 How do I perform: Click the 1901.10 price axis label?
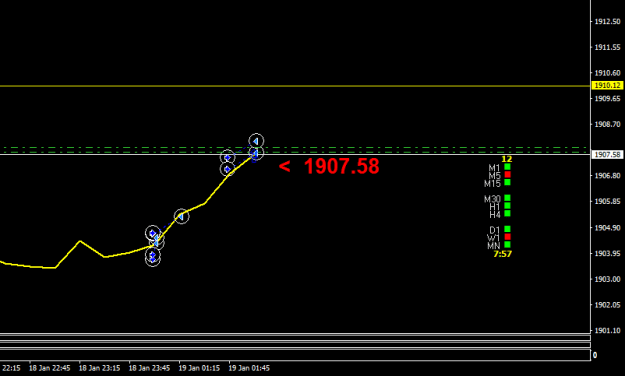(607, 331)
